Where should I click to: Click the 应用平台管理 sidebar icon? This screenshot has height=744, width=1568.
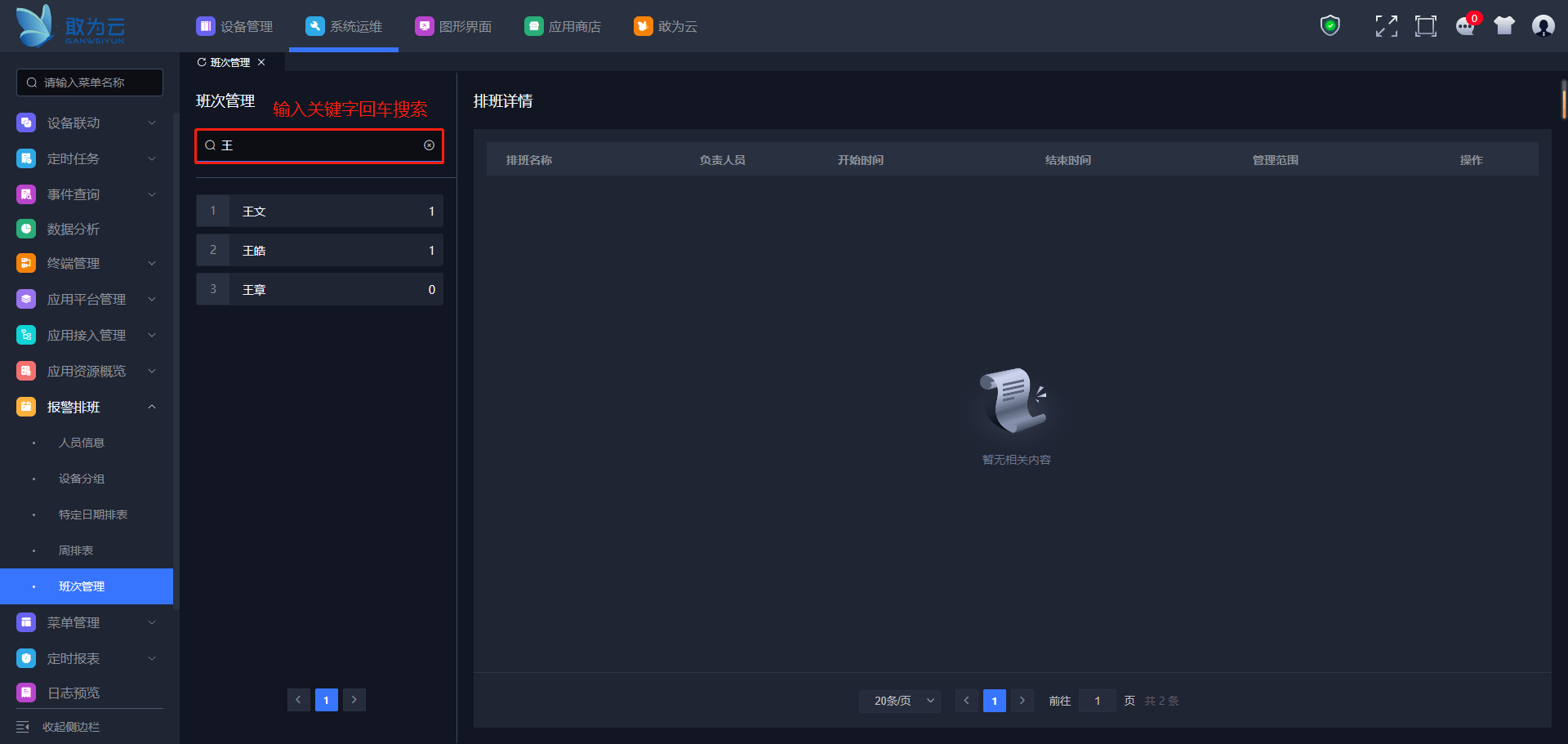click(26, 299)
